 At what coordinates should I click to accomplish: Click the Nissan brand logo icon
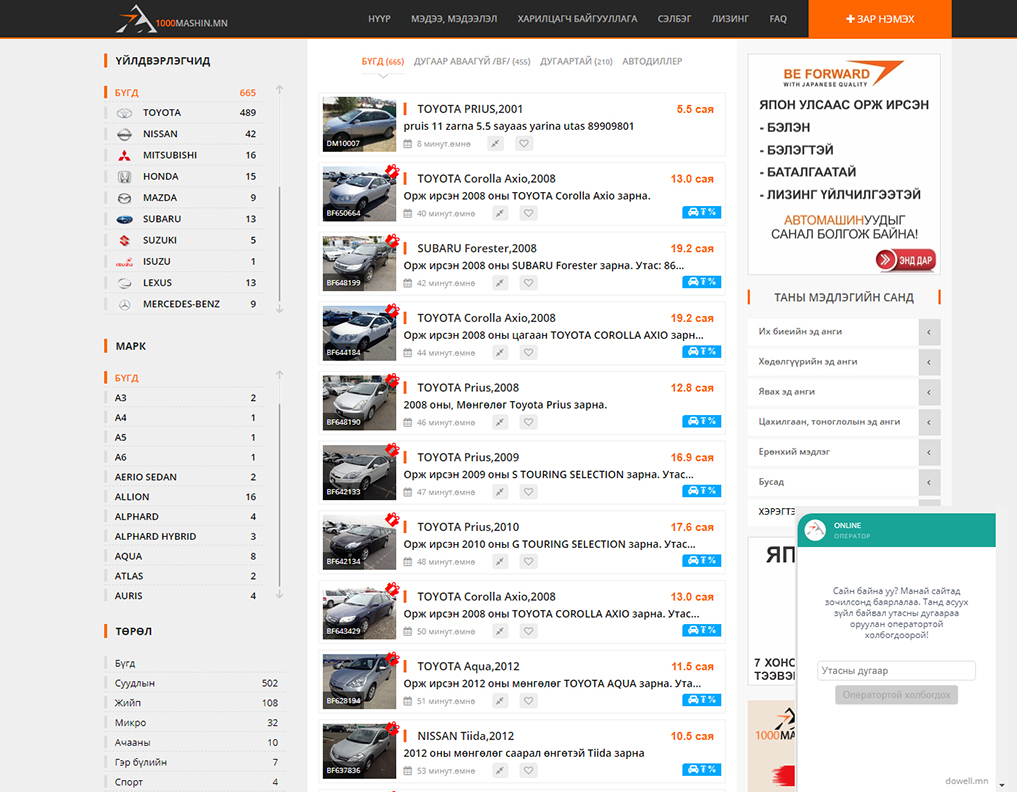coord(124,134)
